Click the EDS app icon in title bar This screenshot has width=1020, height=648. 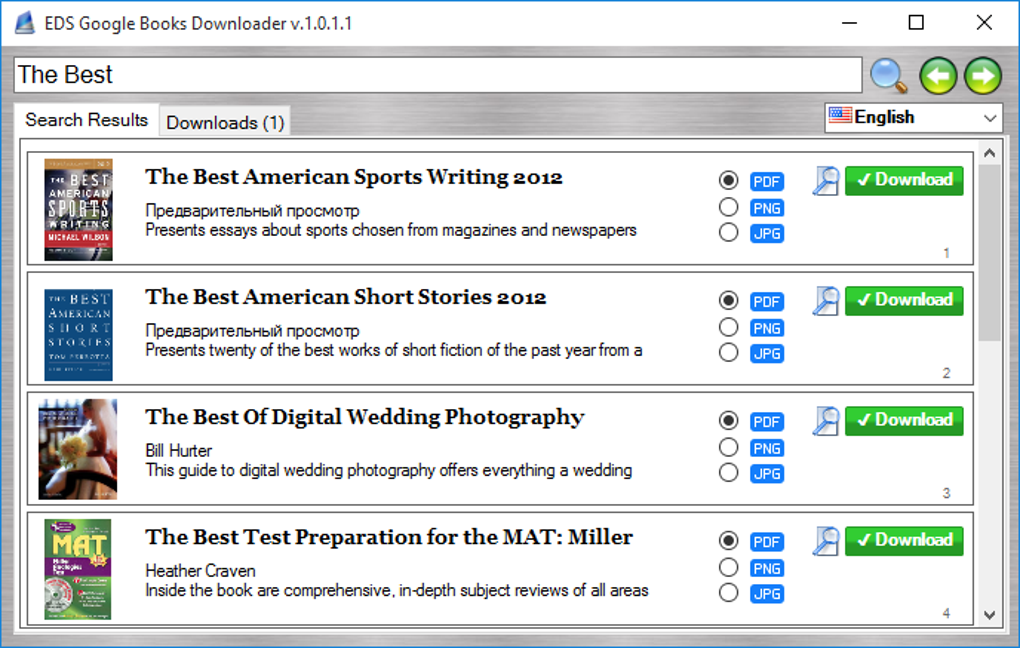pos(25,23)
